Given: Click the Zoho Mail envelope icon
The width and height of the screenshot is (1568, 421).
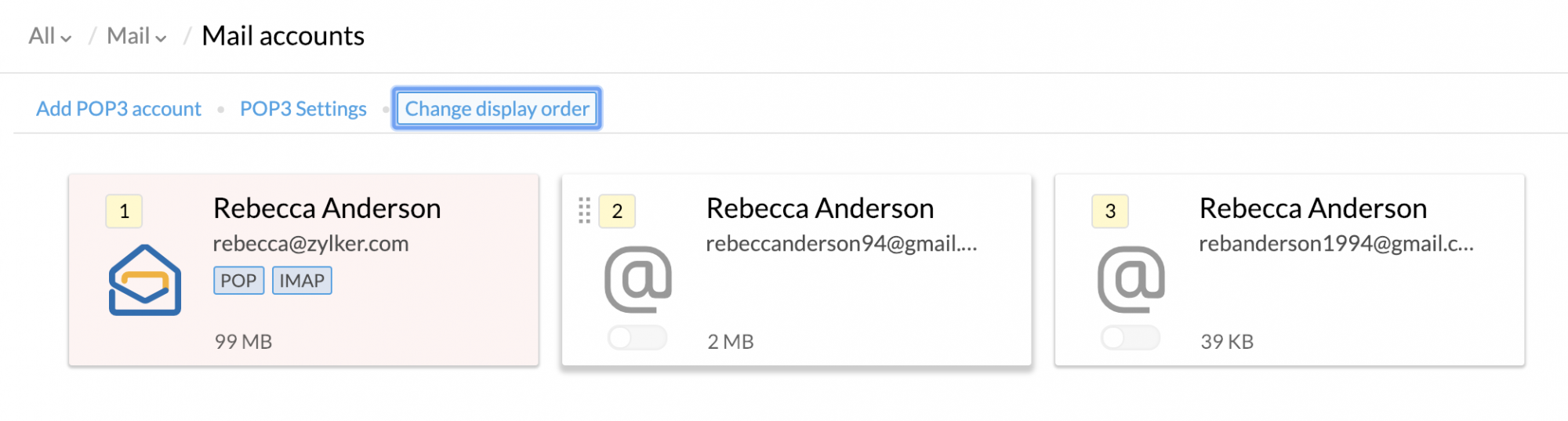Looking at the screenshot, I should click(x=145, y=280).
